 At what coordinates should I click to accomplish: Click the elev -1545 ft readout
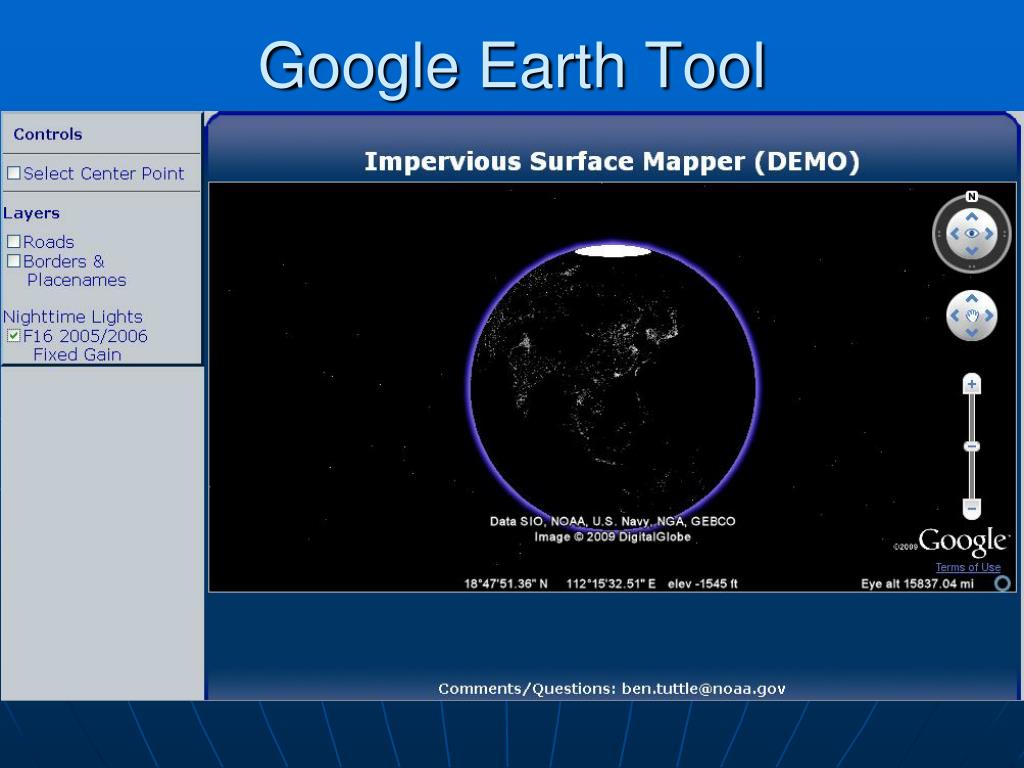pos(703,584)
